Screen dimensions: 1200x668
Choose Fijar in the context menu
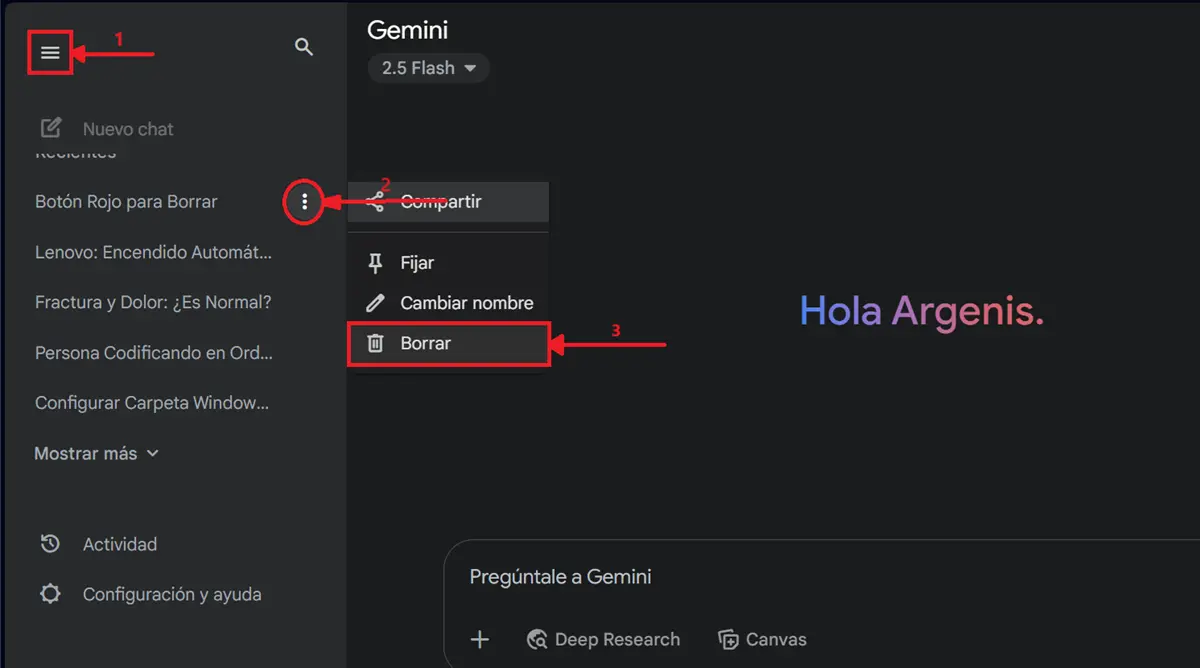tap(417, 263)
